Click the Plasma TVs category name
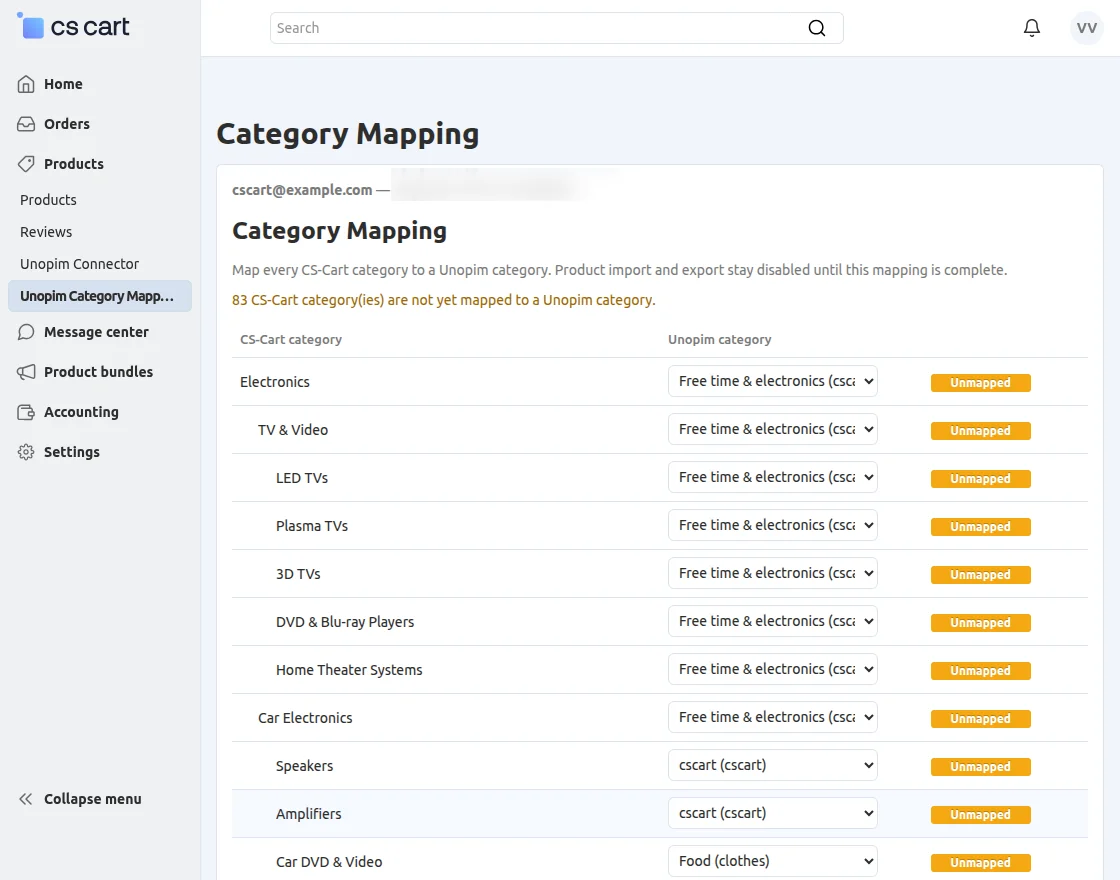Image resolution: width=1120 pixels, height=880 pixels. 312,526
